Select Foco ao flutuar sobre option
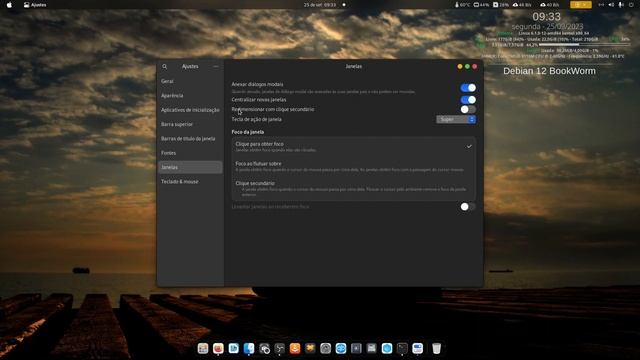The width and height of the screenshot is (640, 360). pyautogui.click(x=353, y=166)
